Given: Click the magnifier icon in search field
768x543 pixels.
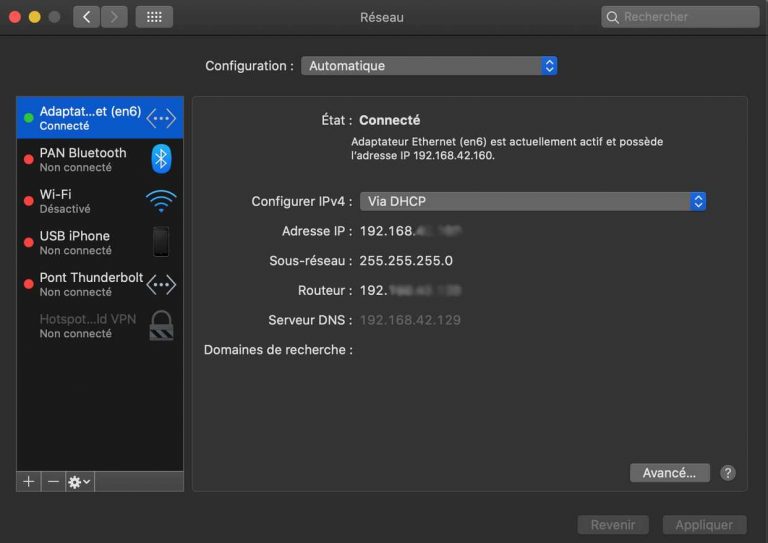Looking at the screenshot, I should click(612, 18).
